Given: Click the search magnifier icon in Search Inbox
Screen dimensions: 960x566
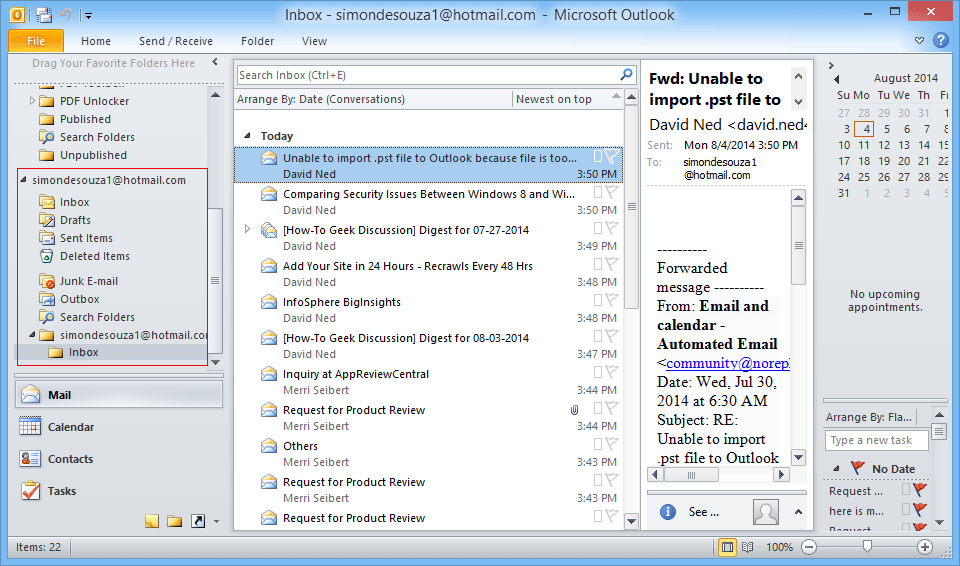Looking at the screenshot, I should point(626,75).
